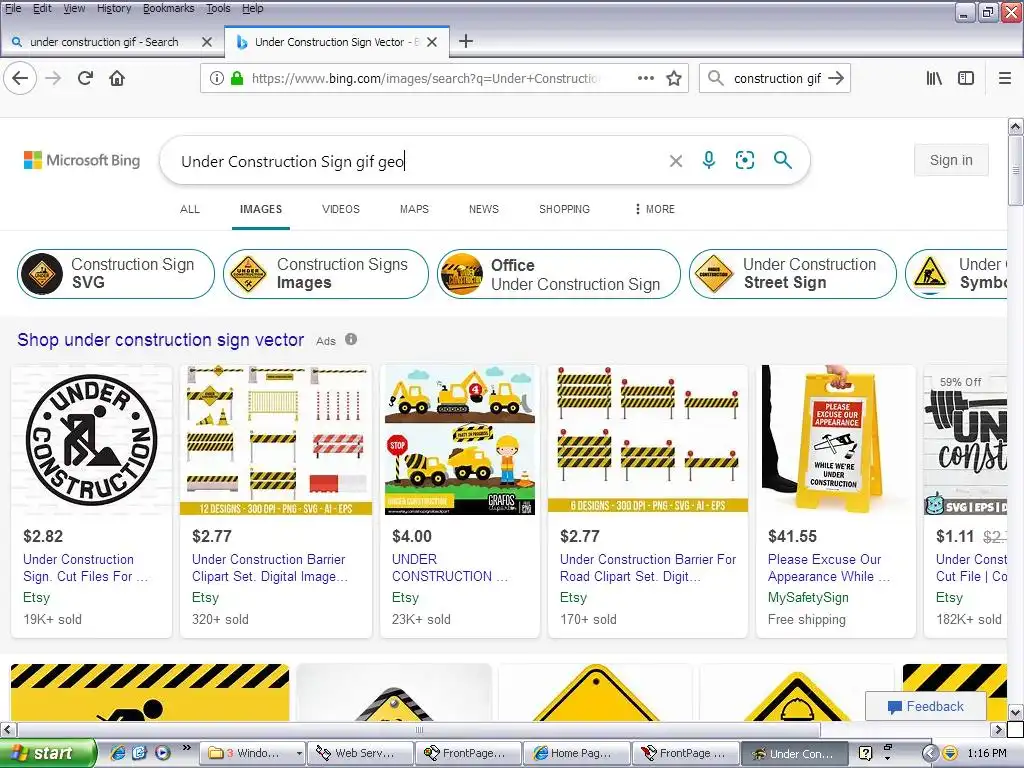The height and width of the screenshot is (768, 1024).
Task: Open 'Under Construction Sign. Cut Files' listing
Action: [86, 568]
